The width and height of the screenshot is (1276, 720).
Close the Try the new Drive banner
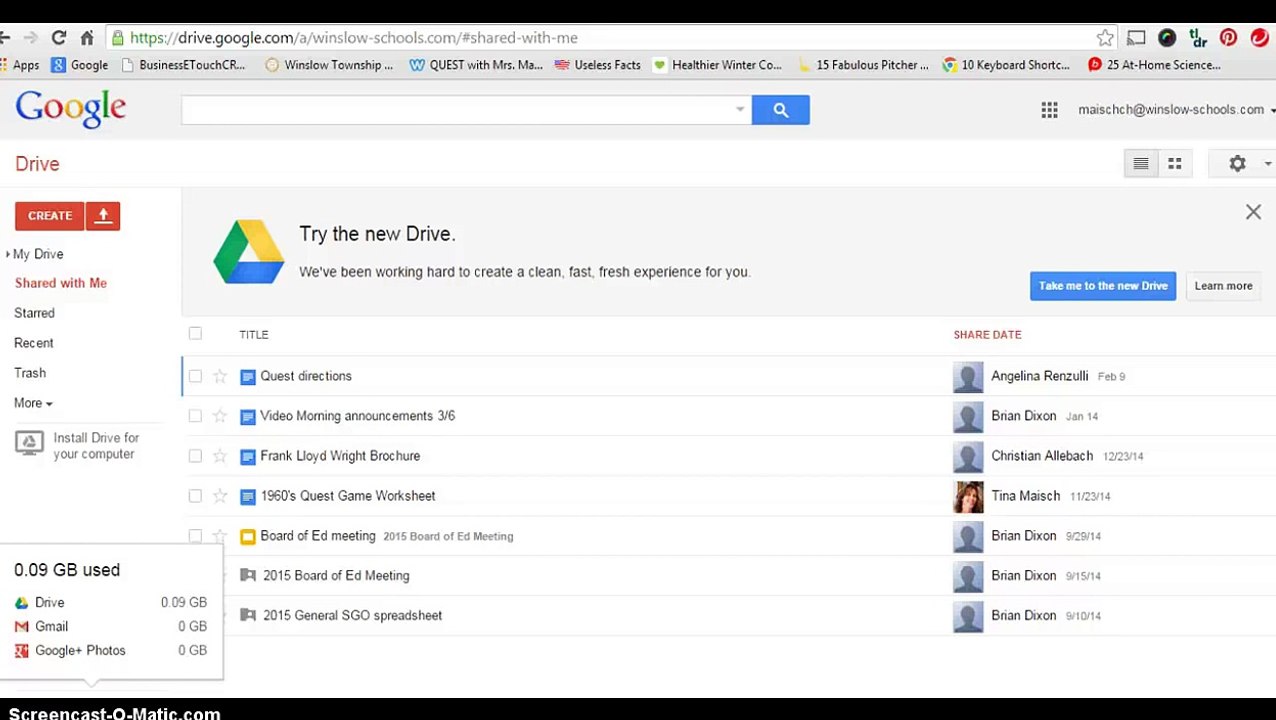pos(1253,212)
